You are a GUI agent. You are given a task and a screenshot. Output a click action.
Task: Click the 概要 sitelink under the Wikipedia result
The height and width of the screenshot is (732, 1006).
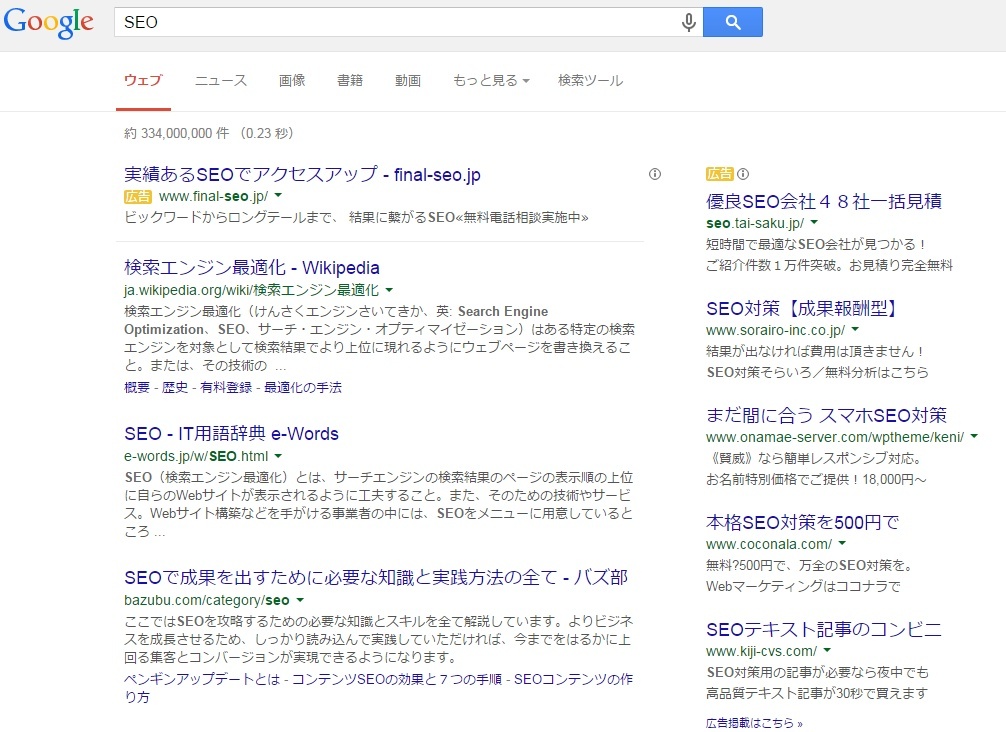pyautogui.click(x=136, y=386)
